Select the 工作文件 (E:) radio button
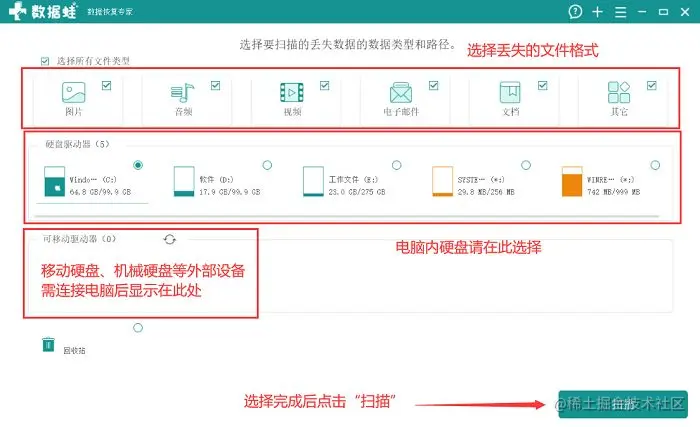Image resolution: width=700 pixels, height=427 pixels. click(396, 165)
